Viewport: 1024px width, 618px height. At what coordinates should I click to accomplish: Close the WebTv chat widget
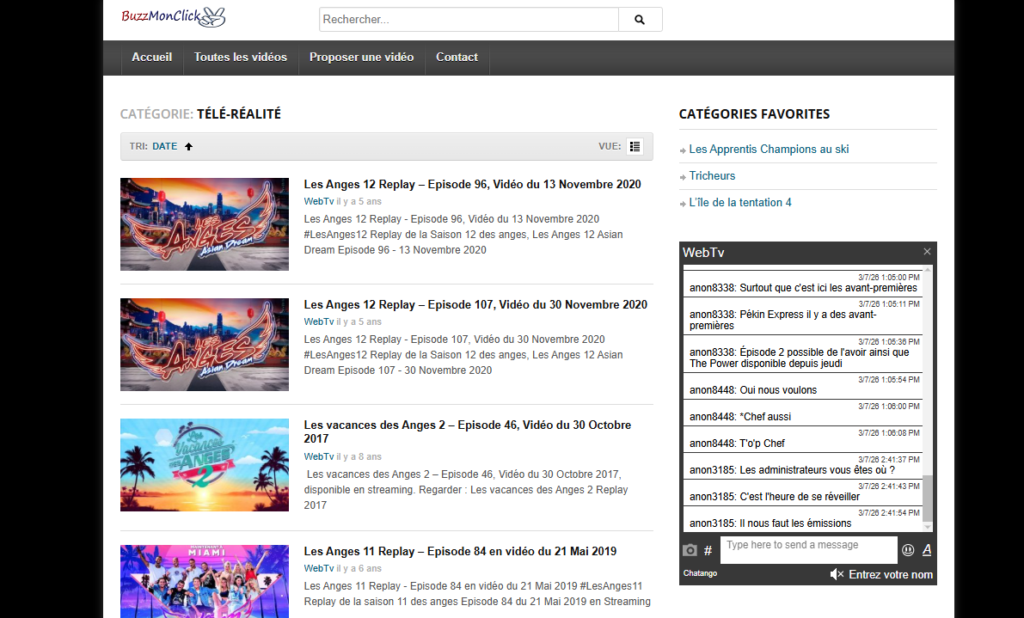927,252
